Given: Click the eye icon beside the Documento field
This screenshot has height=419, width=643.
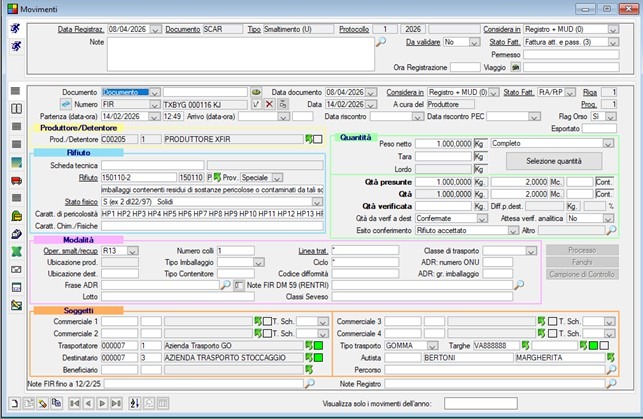Looking at the screenshot, I should (256, 92).
